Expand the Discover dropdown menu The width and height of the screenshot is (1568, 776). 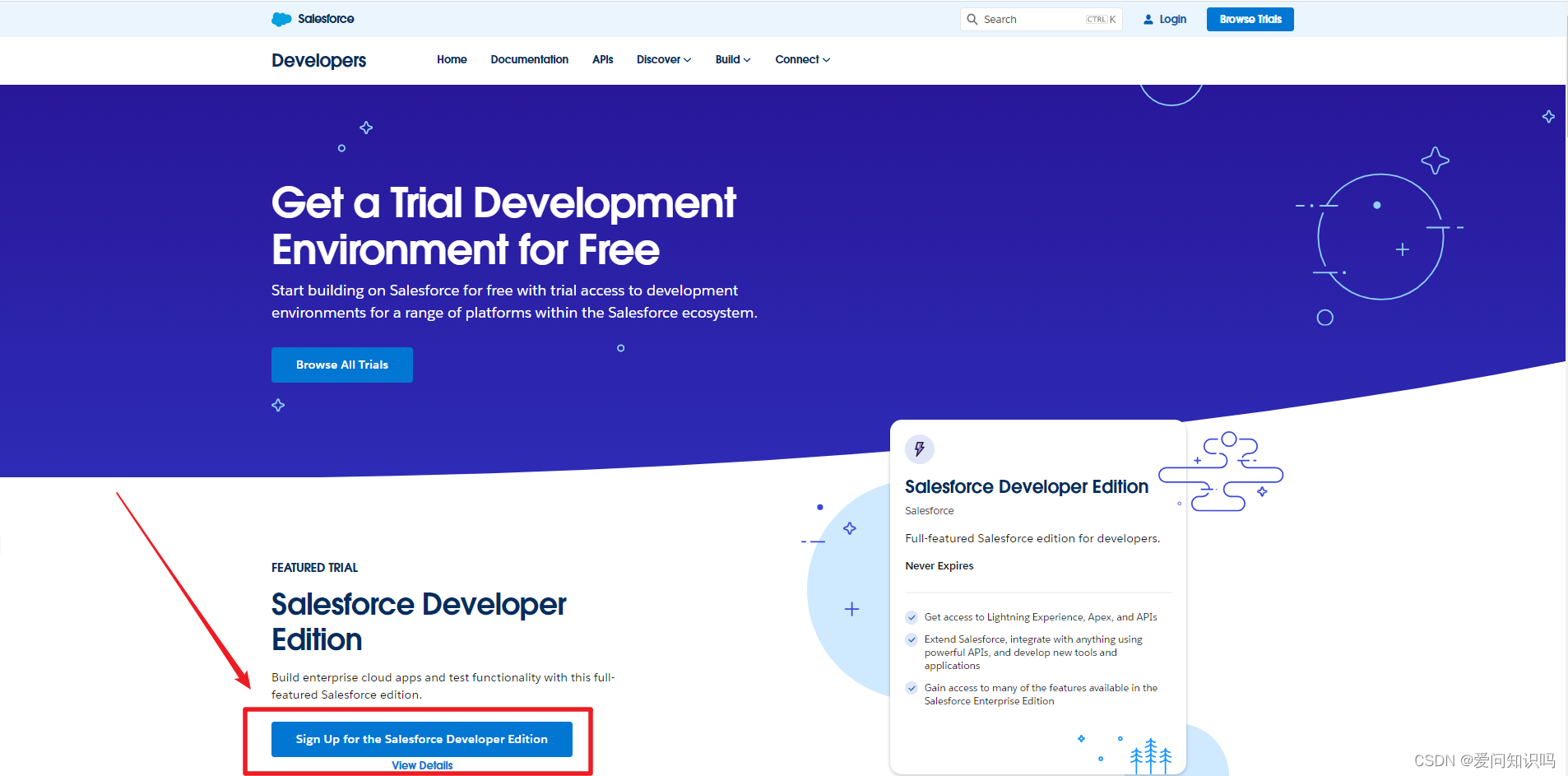point(664,59)
